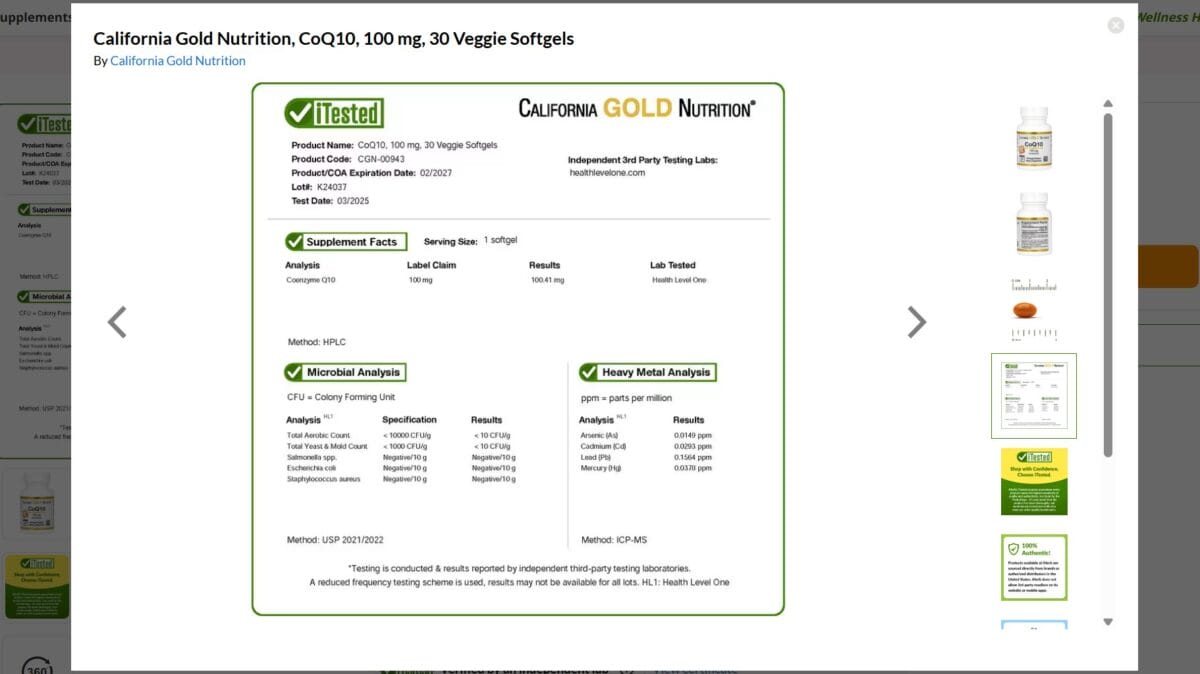The height and width of the screenshot is (674, 1200).
Task: Close the image viewer with the X icon
Action: point(1115,25)
